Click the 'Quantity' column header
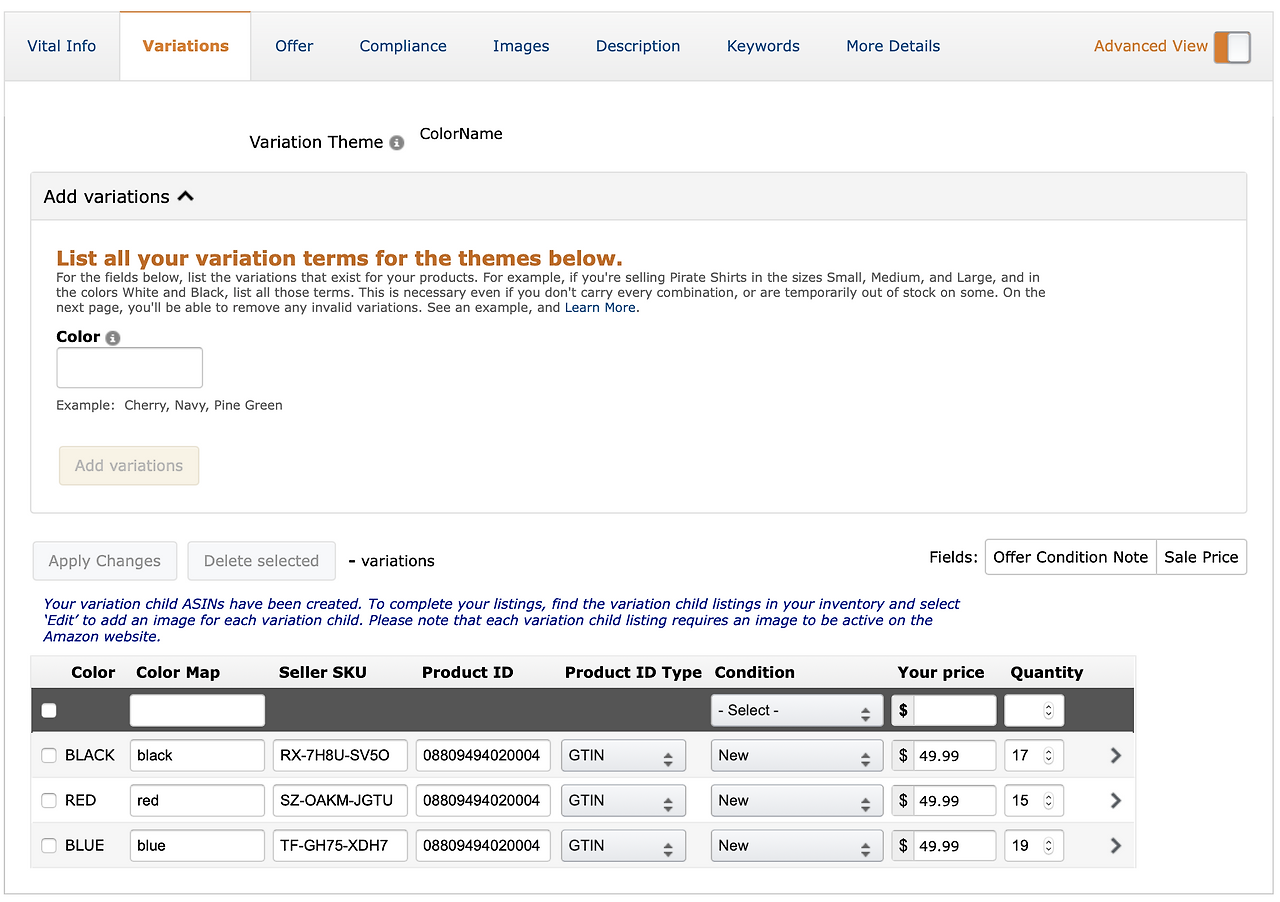This screenshot has height=902, width=1280. [x=1047, y=673]
